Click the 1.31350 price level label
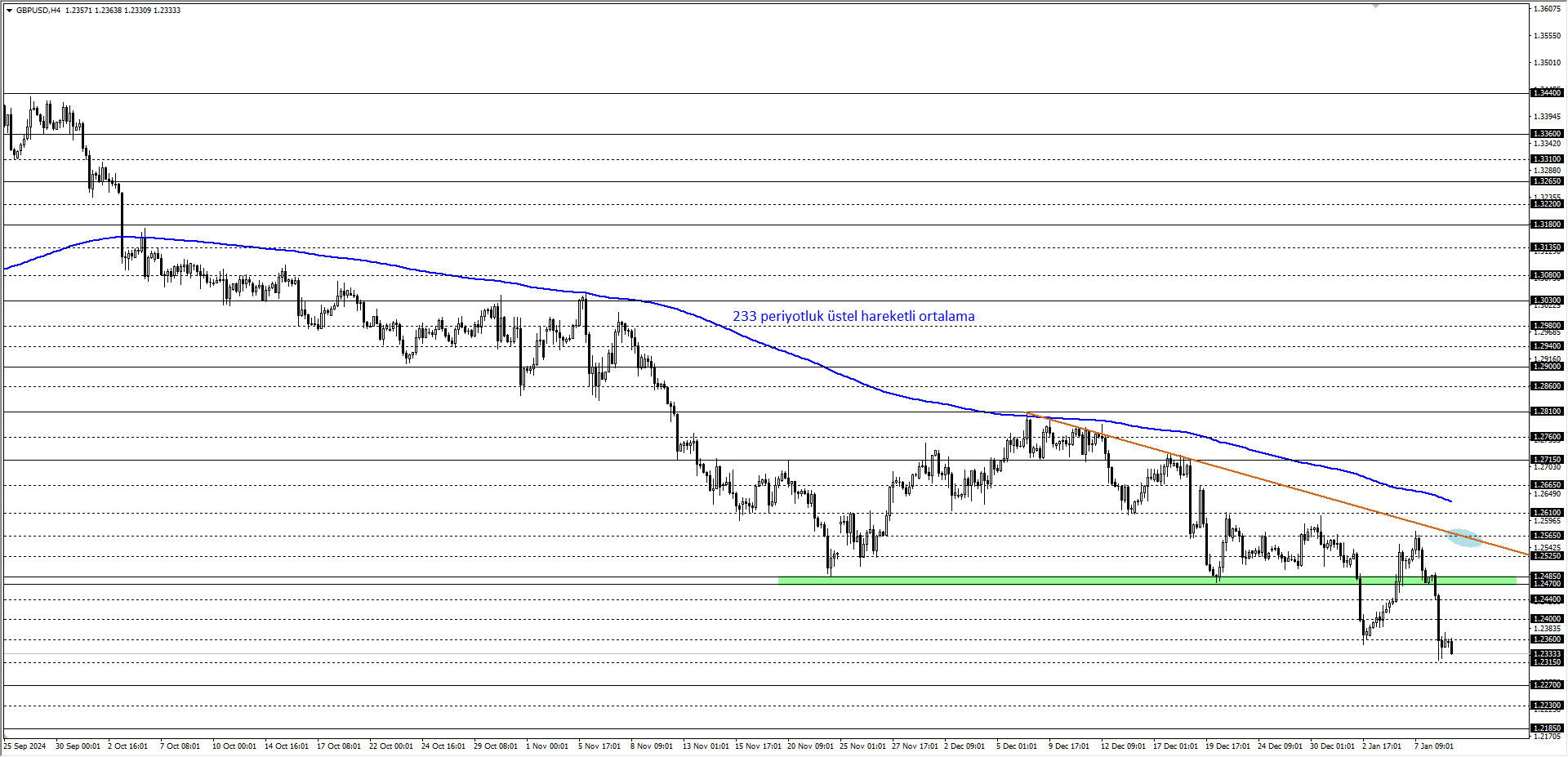 pos(1547,247)
